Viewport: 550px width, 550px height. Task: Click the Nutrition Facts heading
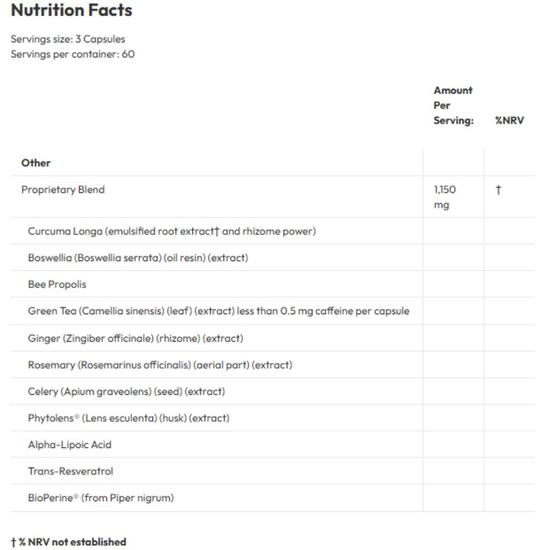(72, 10)
